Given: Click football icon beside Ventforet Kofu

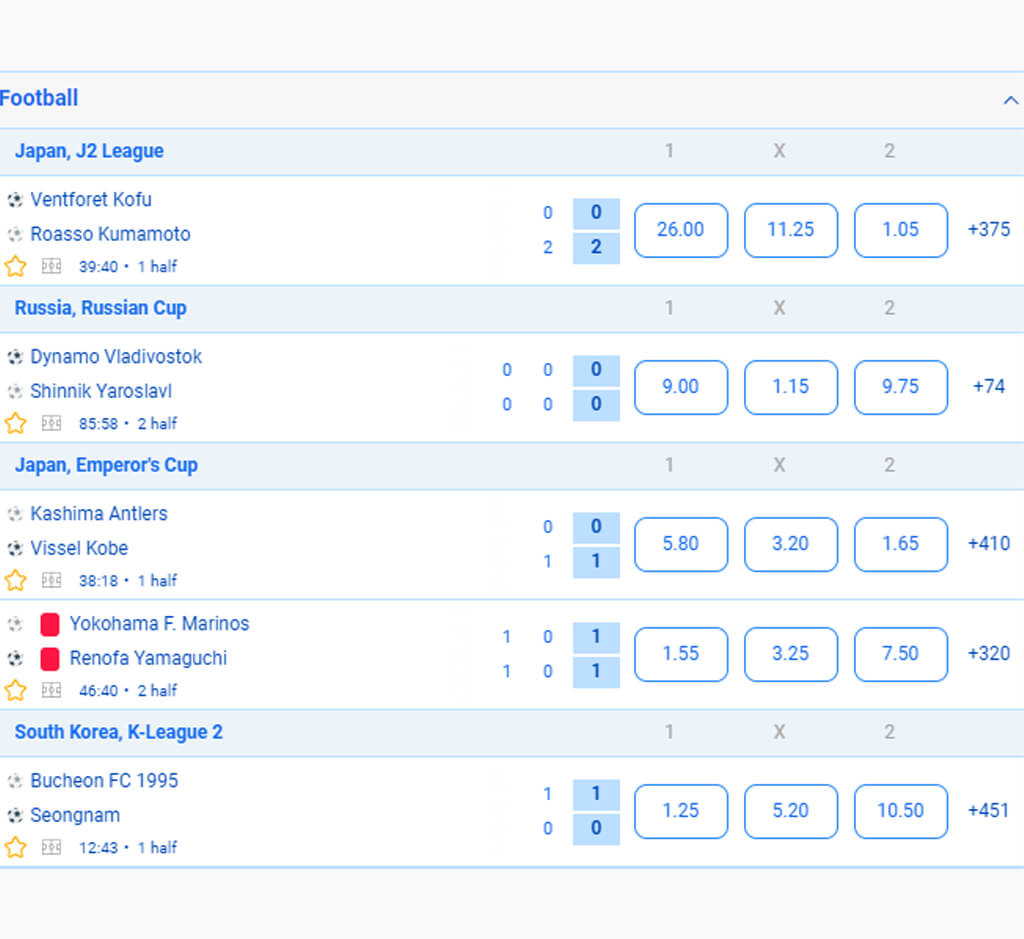Looking at the screenshot, I should (15, 200).
